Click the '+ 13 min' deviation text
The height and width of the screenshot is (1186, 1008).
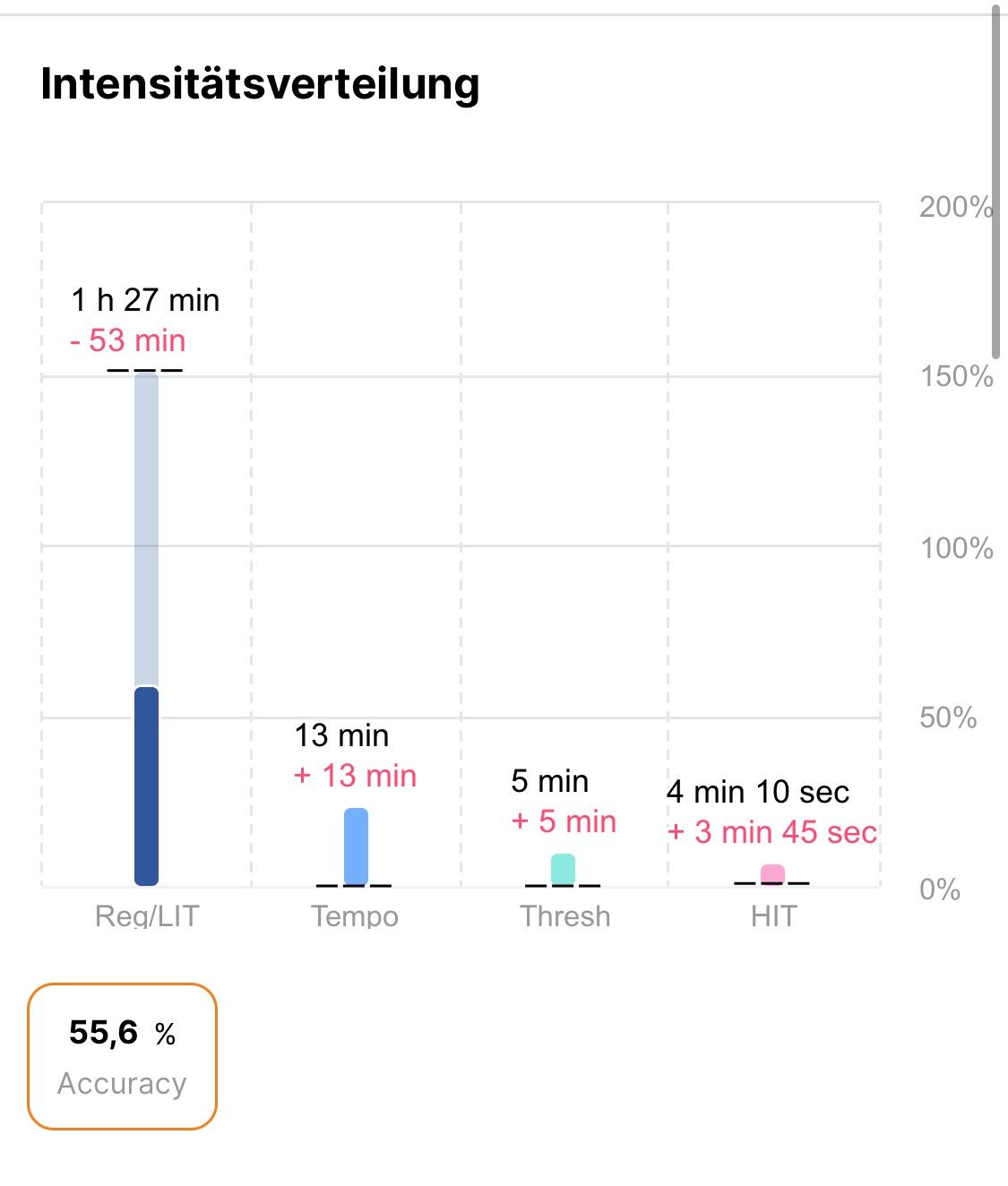click(x=356, y=776)
